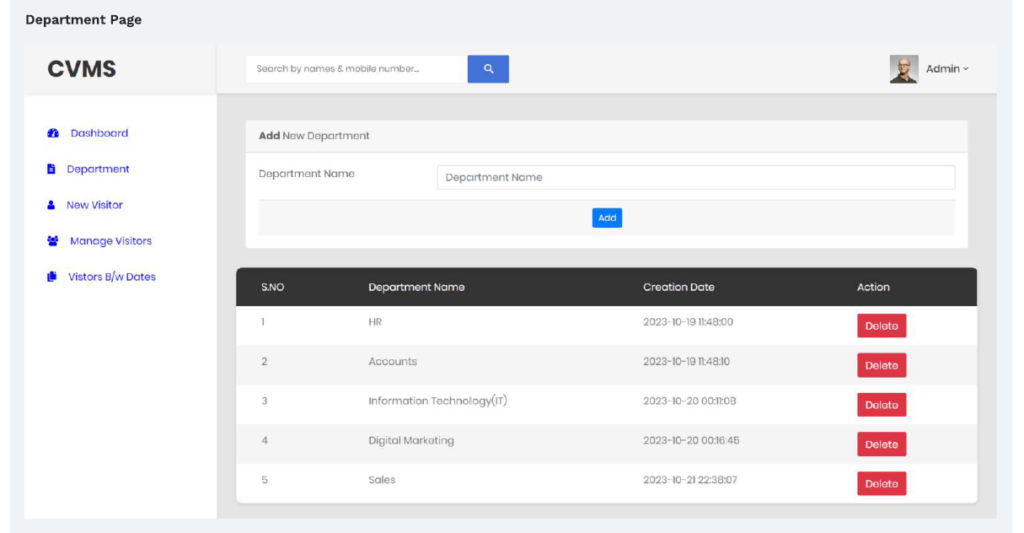Viewport: 1024px width, 533px height.
Task: Click the Add New Department heading
Action: click(x=314, y=136)
